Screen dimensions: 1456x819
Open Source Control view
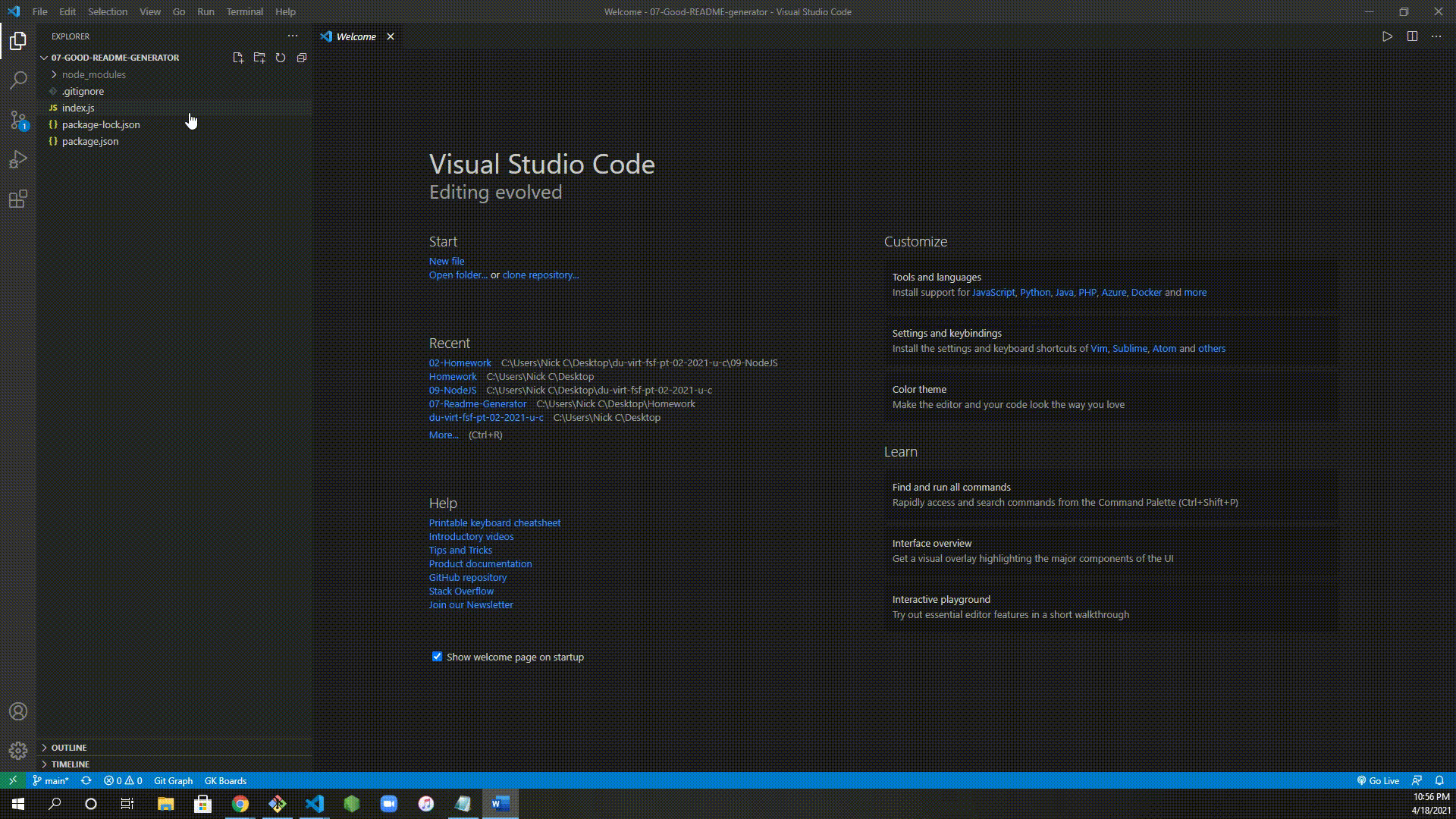18,120
